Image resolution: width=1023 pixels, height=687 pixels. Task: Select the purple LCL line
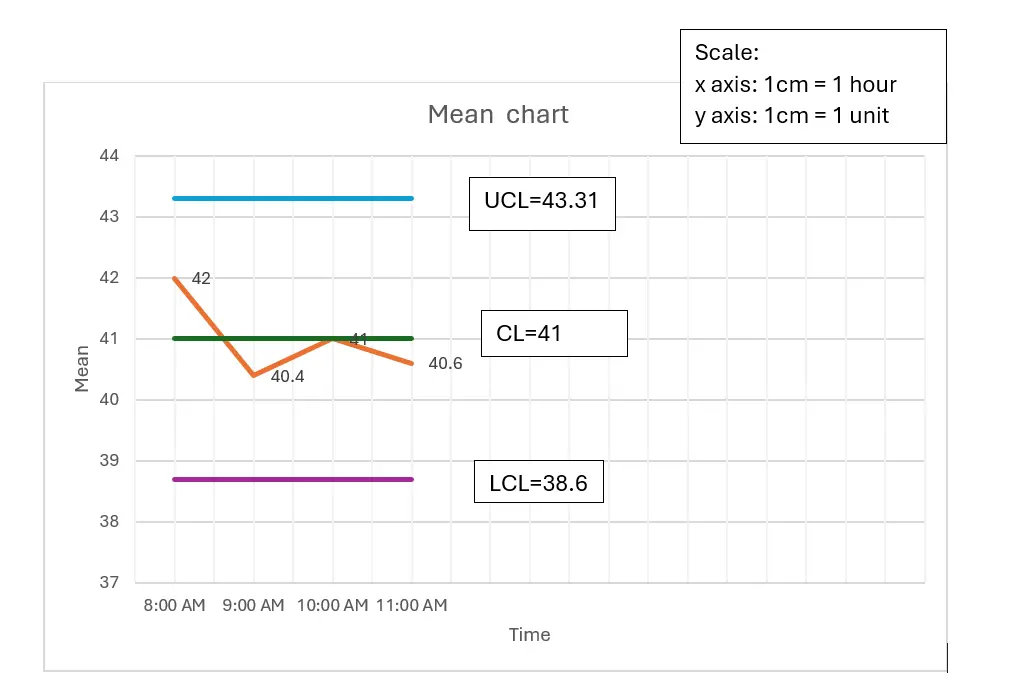tap(293, 479)
